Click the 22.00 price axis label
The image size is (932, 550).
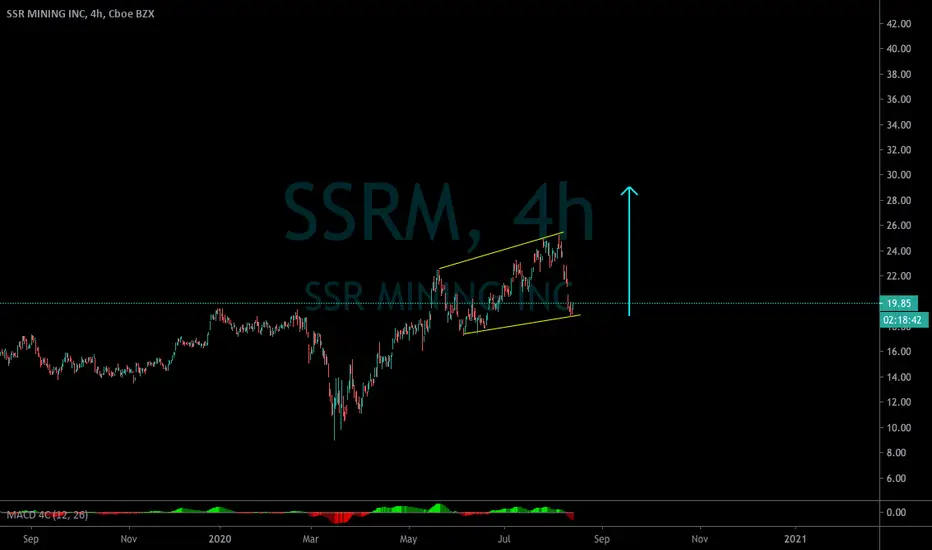pos(899,276)
